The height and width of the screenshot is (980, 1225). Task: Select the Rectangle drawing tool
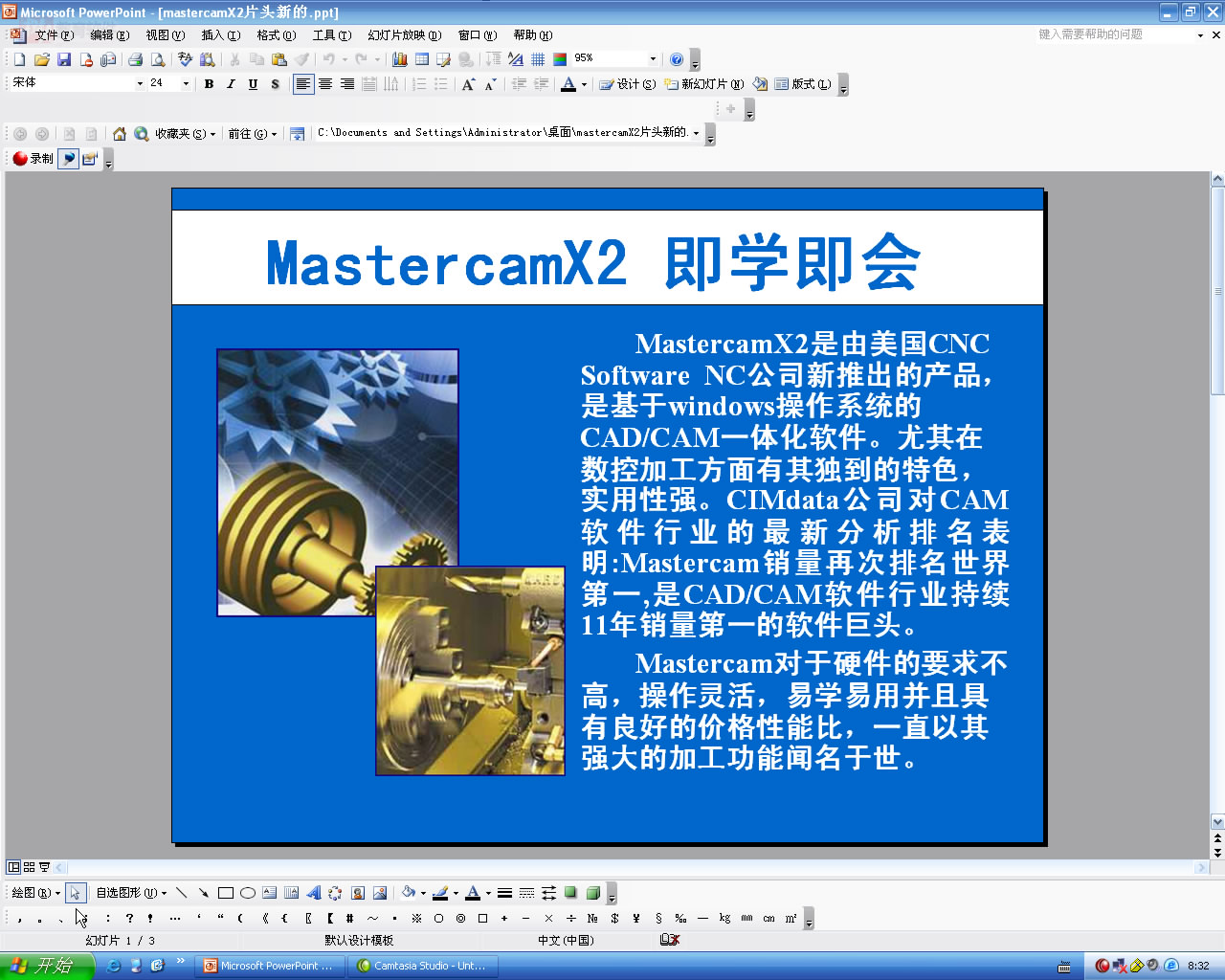(226, 893)
